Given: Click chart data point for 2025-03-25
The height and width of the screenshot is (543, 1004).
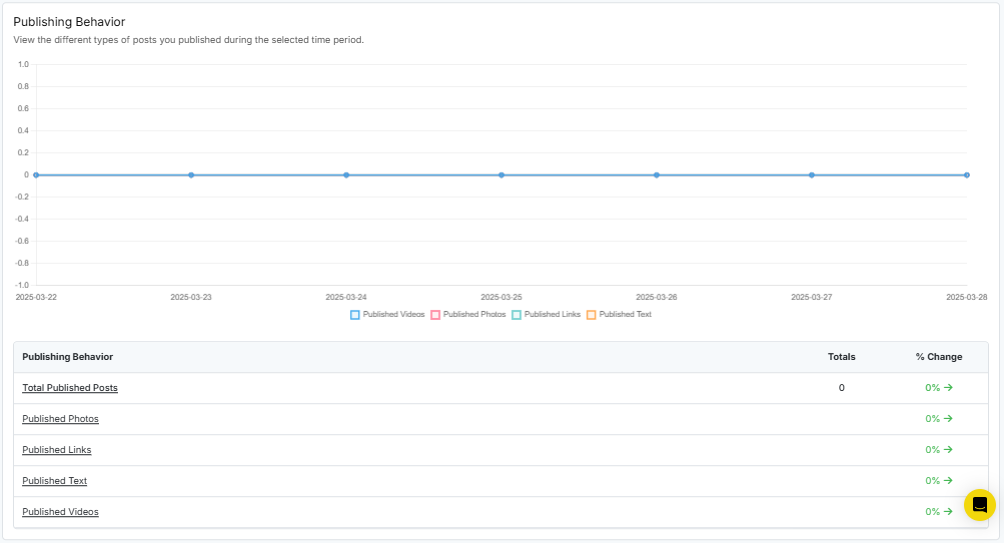Looking at the screenshot, I should (x=501, y=175).
